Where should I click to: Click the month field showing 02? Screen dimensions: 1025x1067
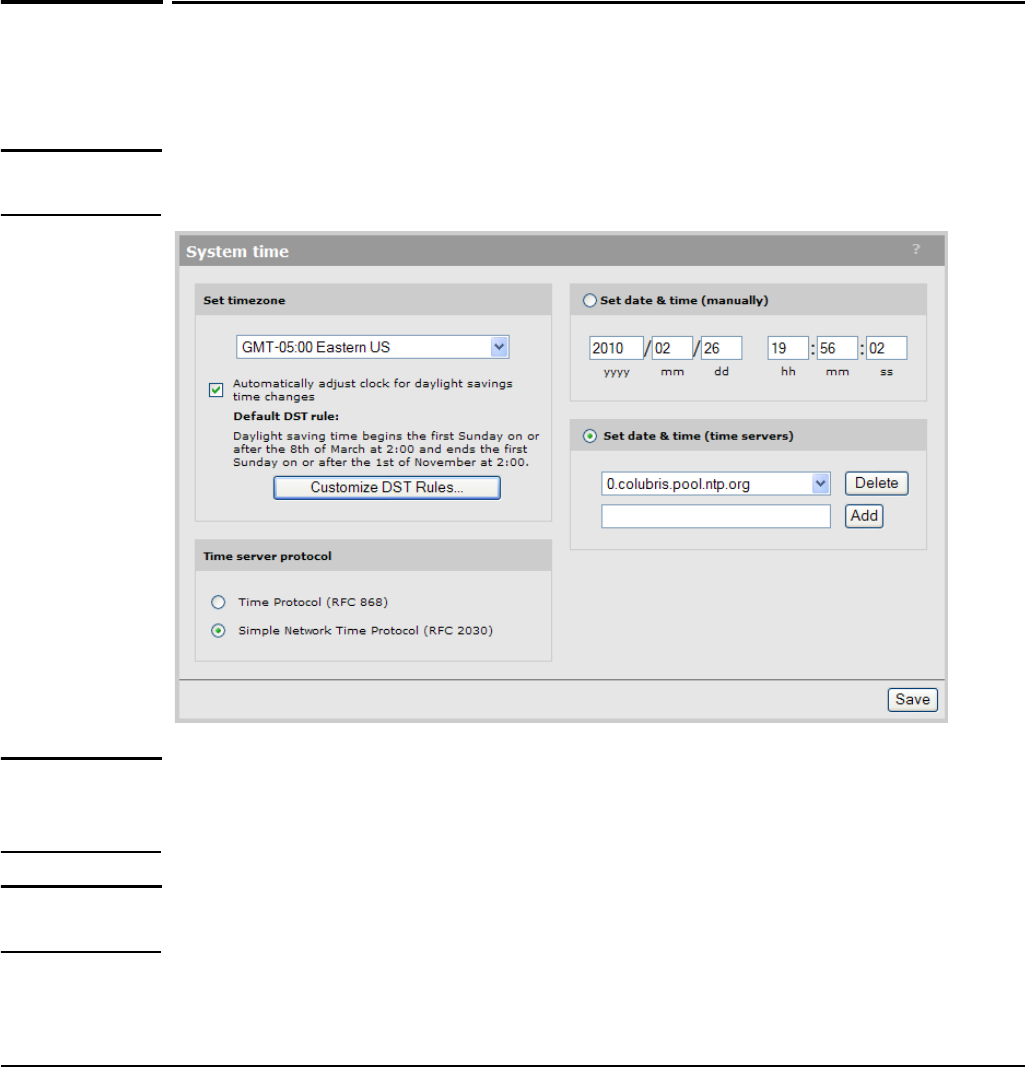click(672, 348)
